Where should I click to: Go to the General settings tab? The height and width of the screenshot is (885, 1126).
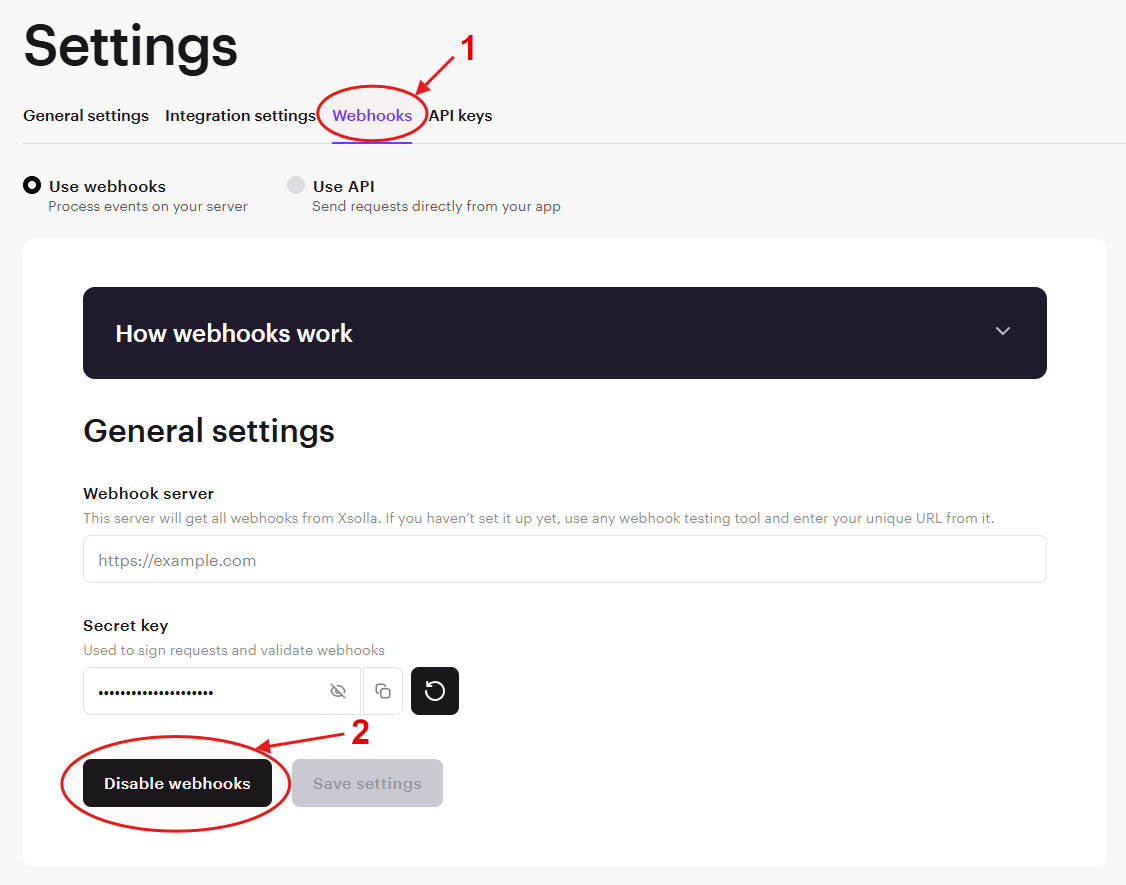point(85,115)
